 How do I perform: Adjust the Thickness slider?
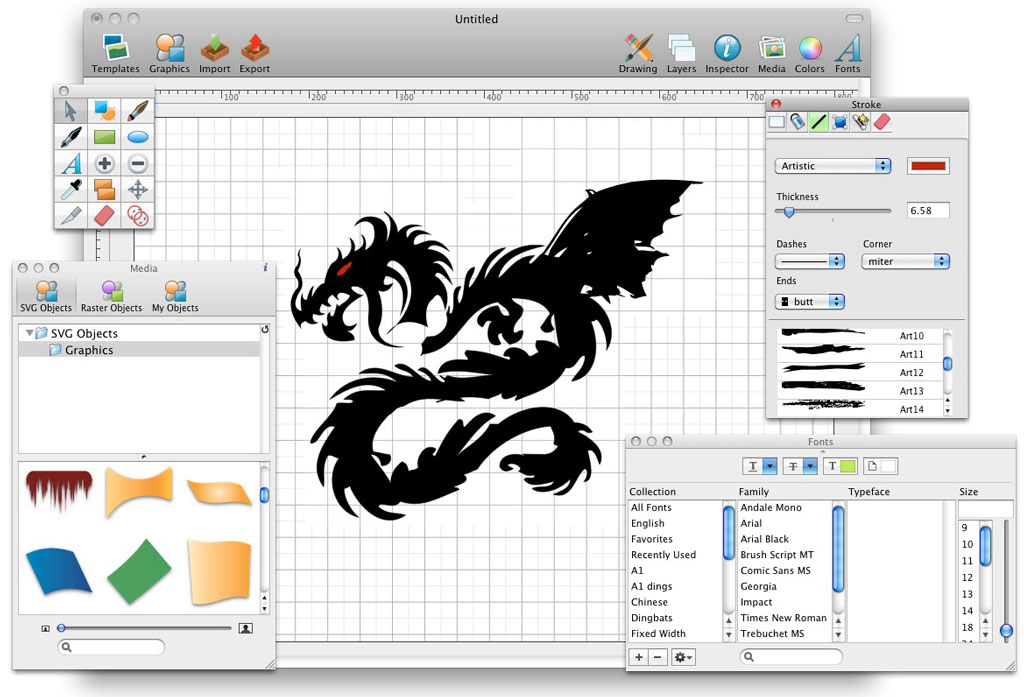tap(789, 212)
